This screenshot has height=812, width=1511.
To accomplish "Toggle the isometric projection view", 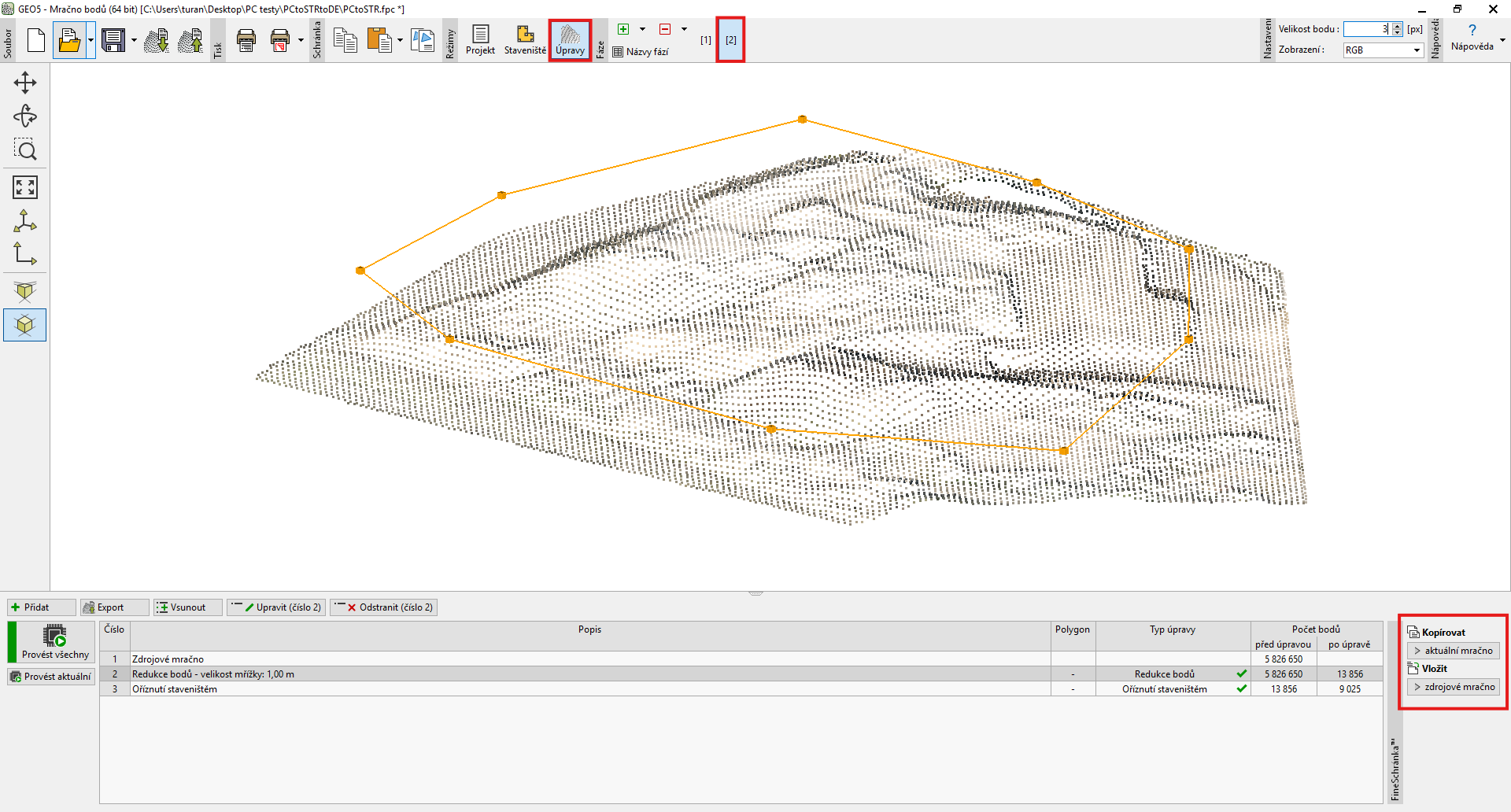I will pyautogui.click(x=25, y=325).
